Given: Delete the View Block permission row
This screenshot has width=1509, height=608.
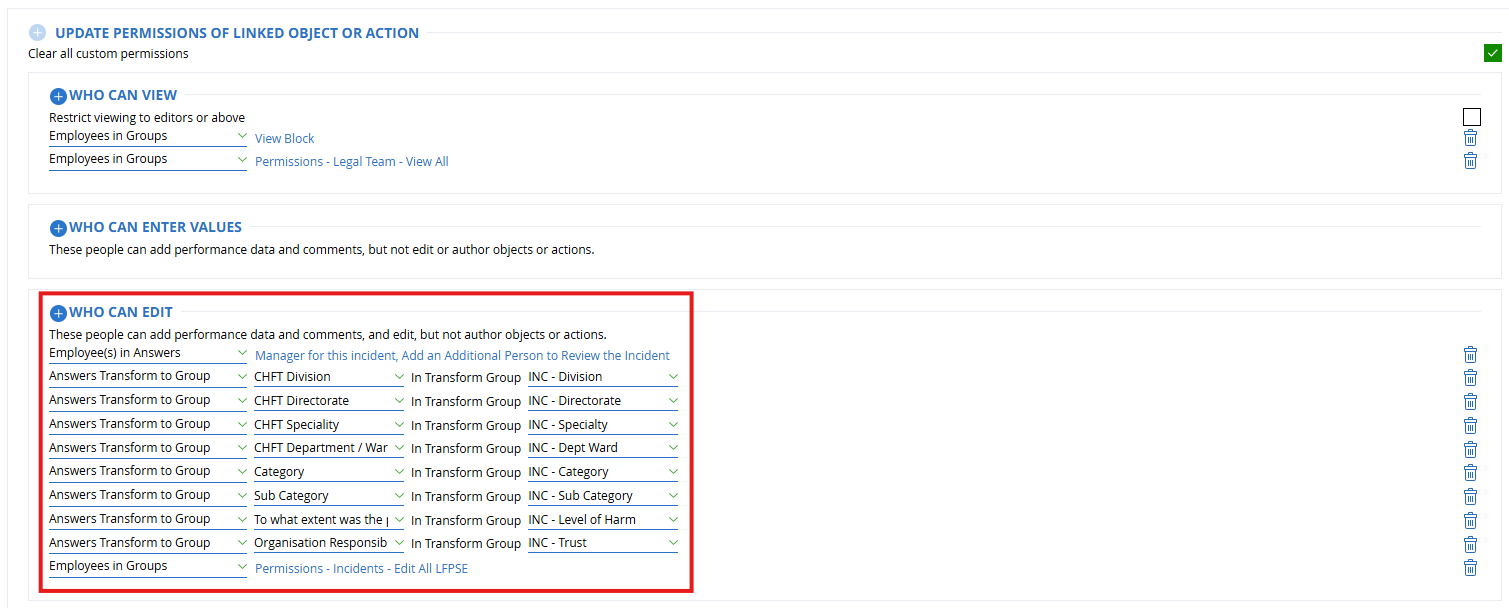Looking at the screenshot, I should pos(1470,138).
